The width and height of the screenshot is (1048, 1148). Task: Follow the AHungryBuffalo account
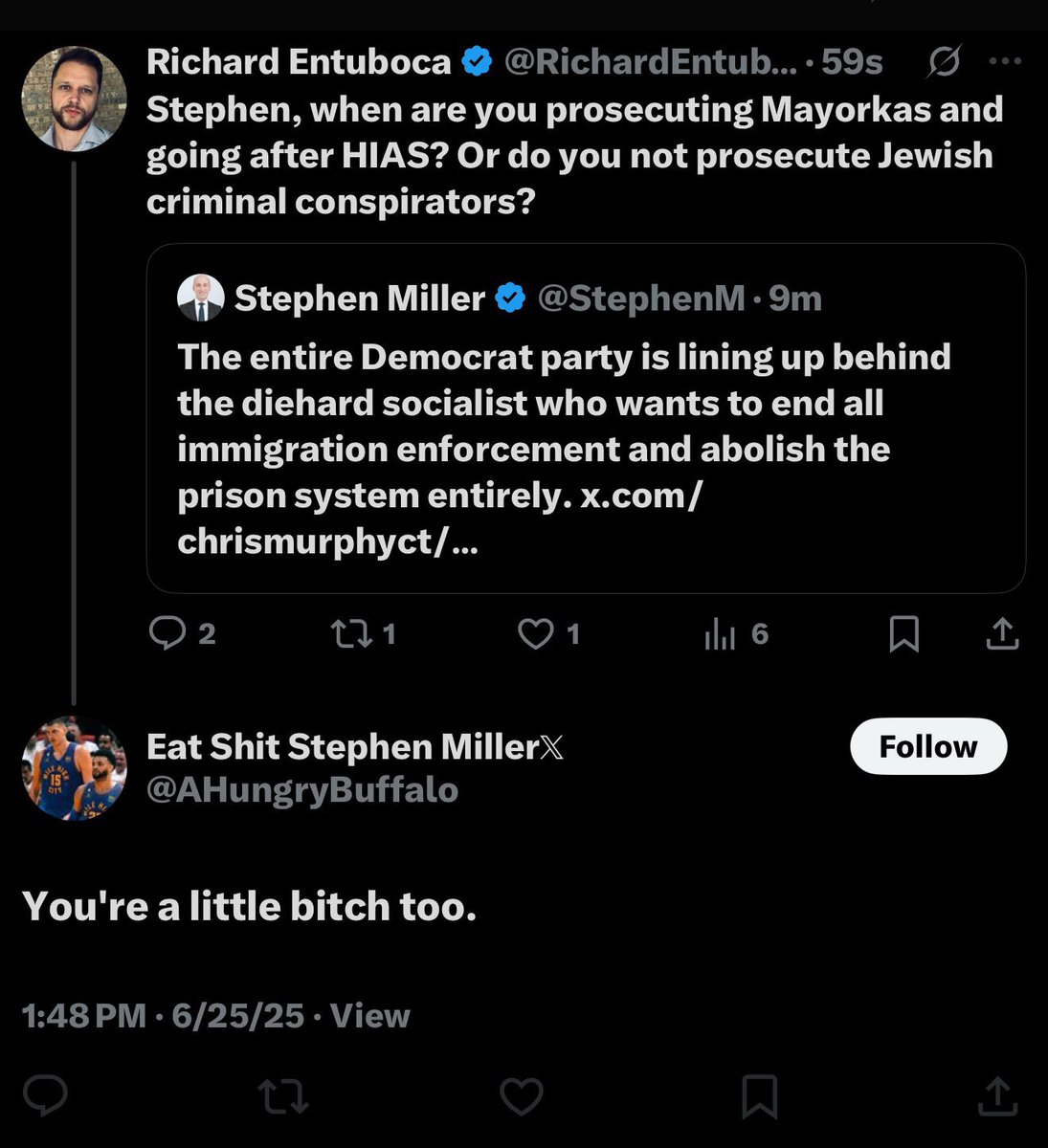(927, 746)
